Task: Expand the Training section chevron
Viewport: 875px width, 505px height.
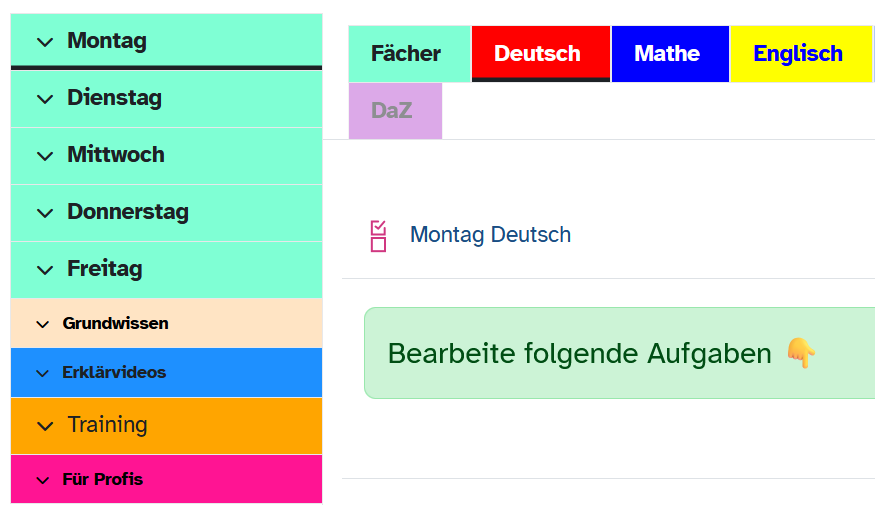Action: point(44,426)
